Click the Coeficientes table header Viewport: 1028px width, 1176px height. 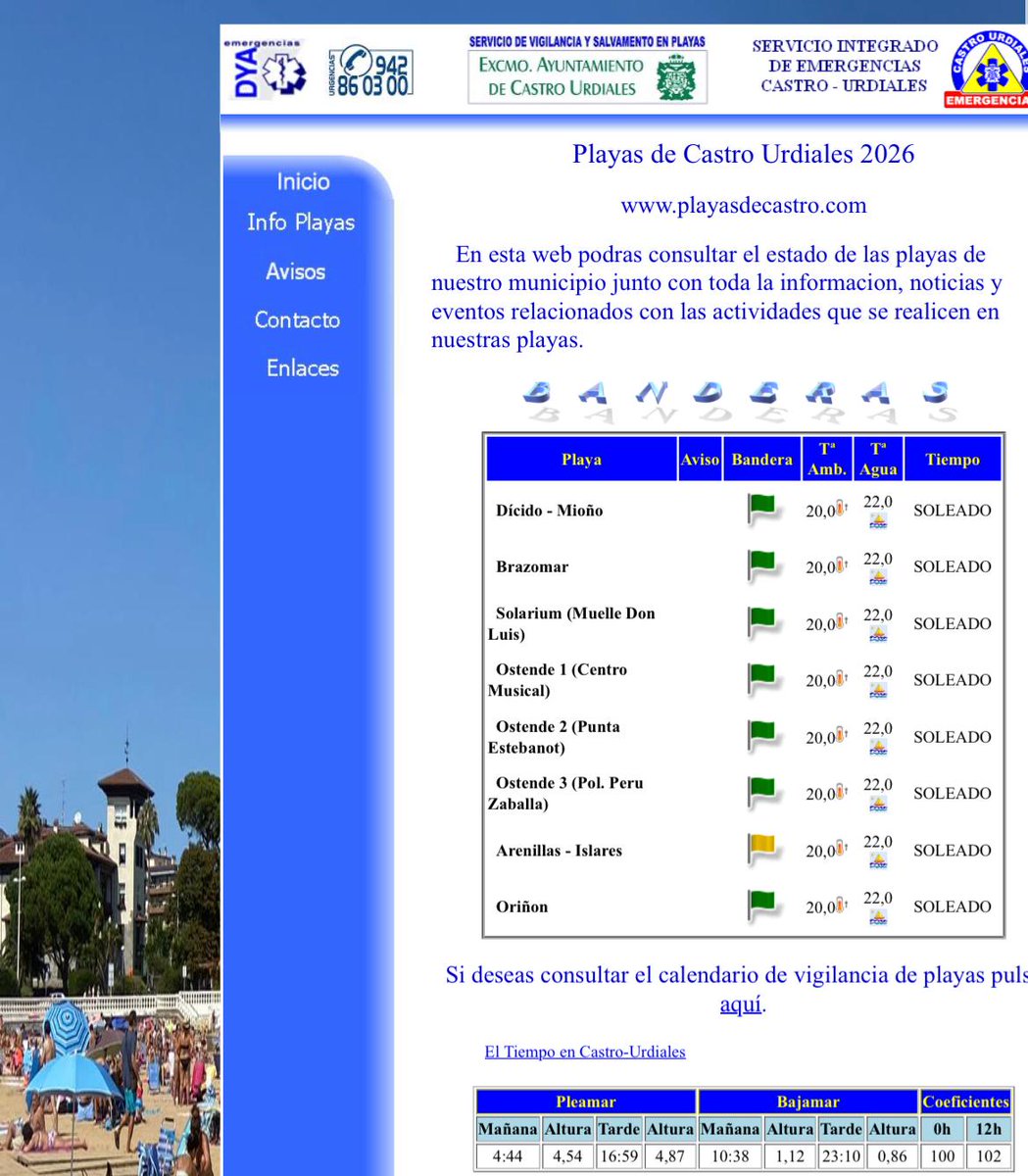tap(965, 1102)
